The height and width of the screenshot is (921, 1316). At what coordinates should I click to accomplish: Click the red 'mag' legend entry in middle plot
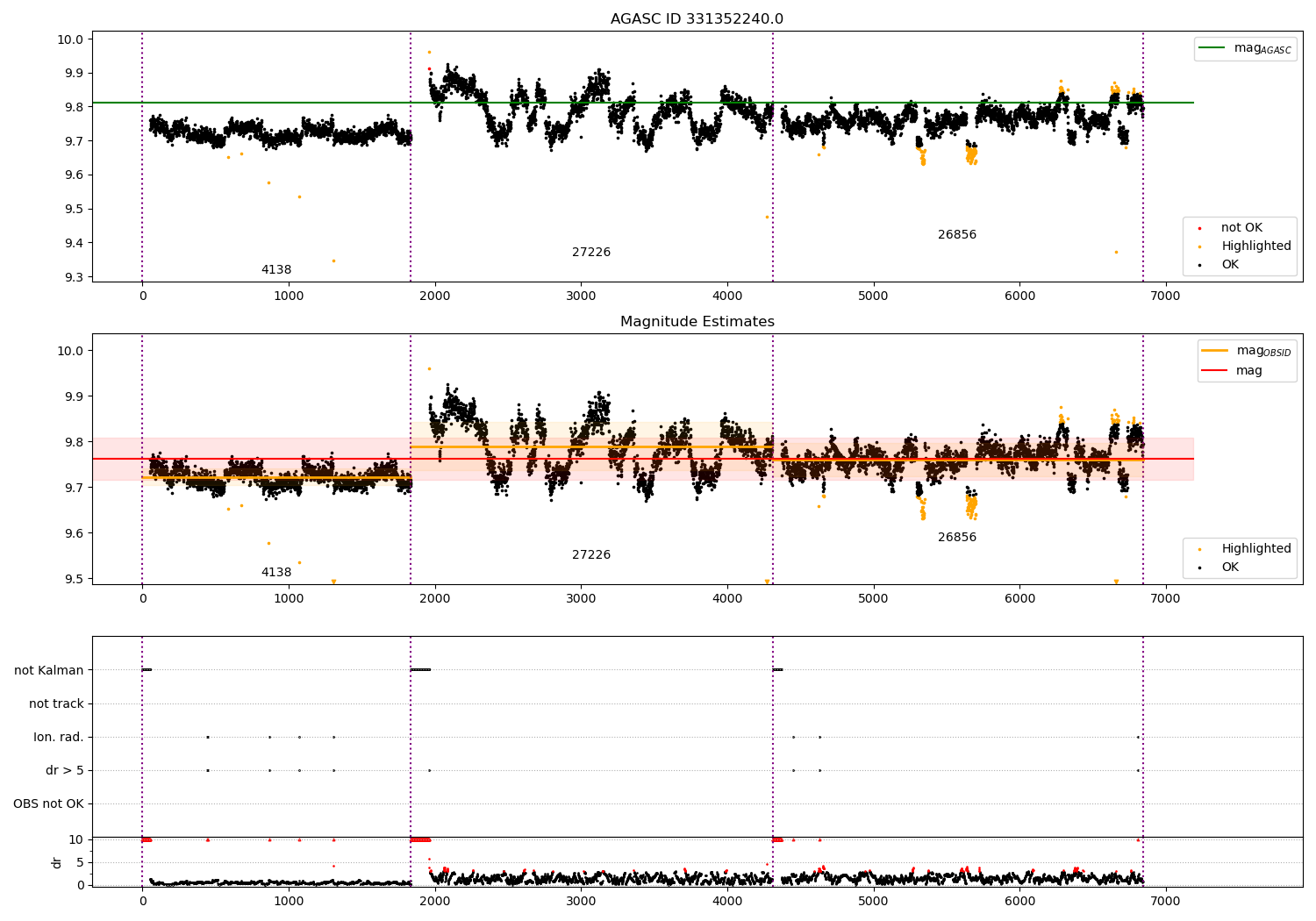[x=1232, y=371]
